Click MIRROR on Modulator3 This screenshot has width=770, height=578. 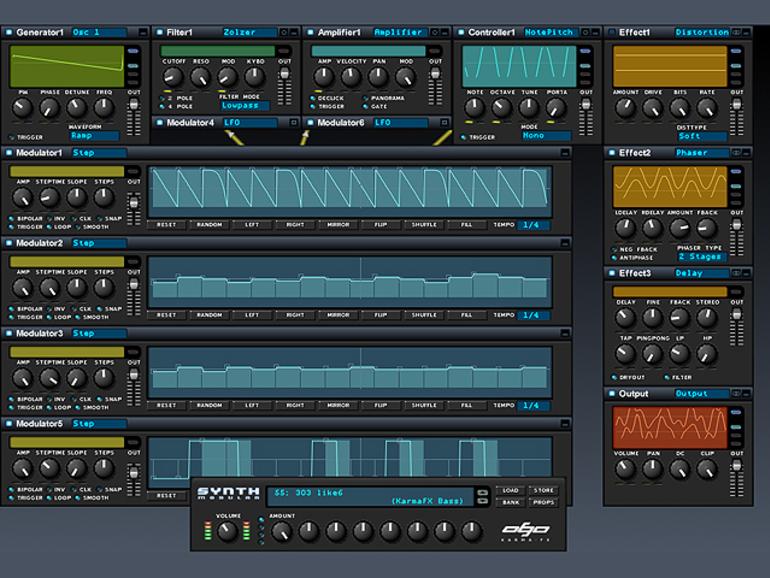point(338,406)
